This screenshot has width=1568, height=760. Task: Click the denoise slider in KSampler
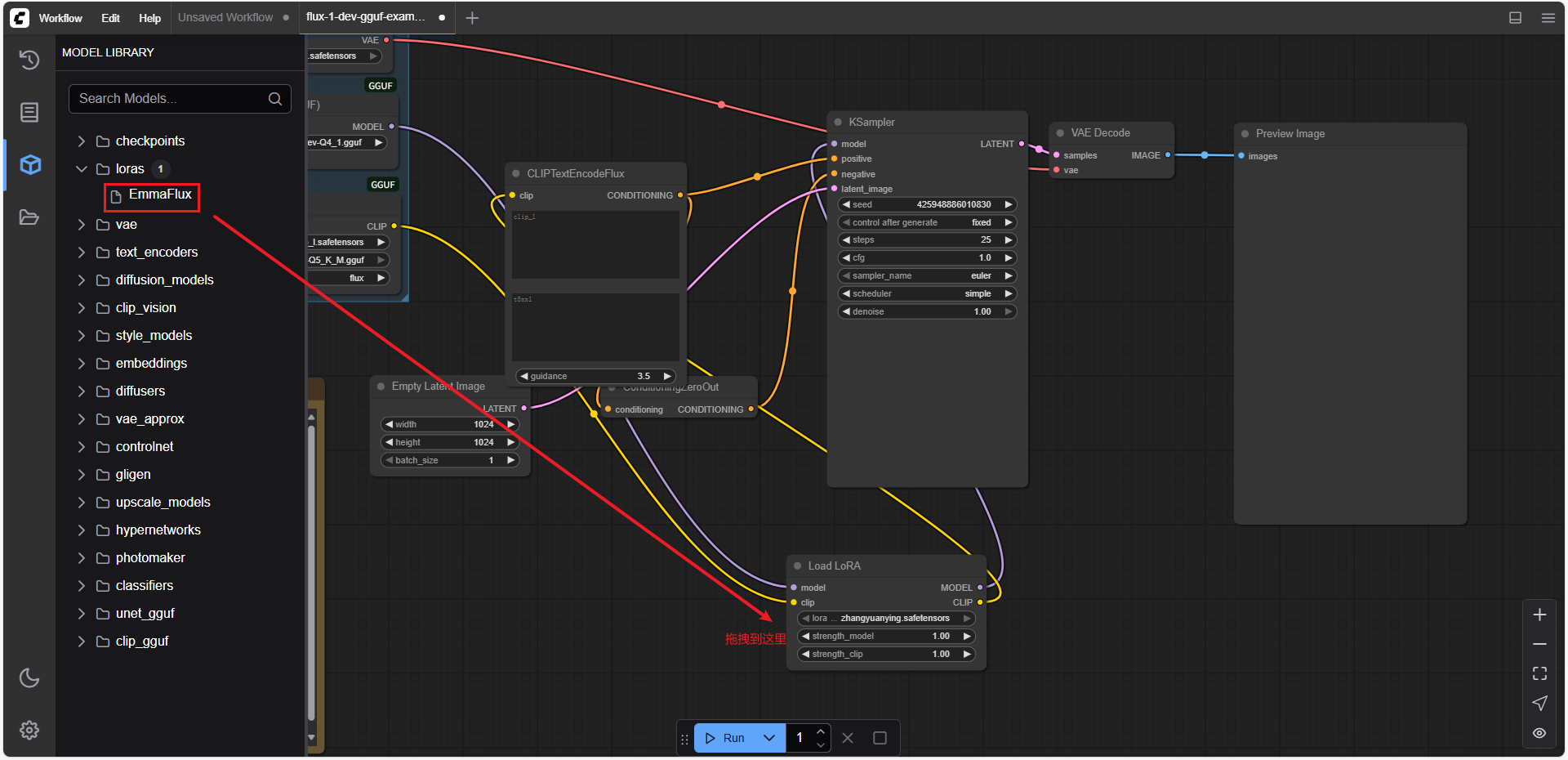[927, 311]
